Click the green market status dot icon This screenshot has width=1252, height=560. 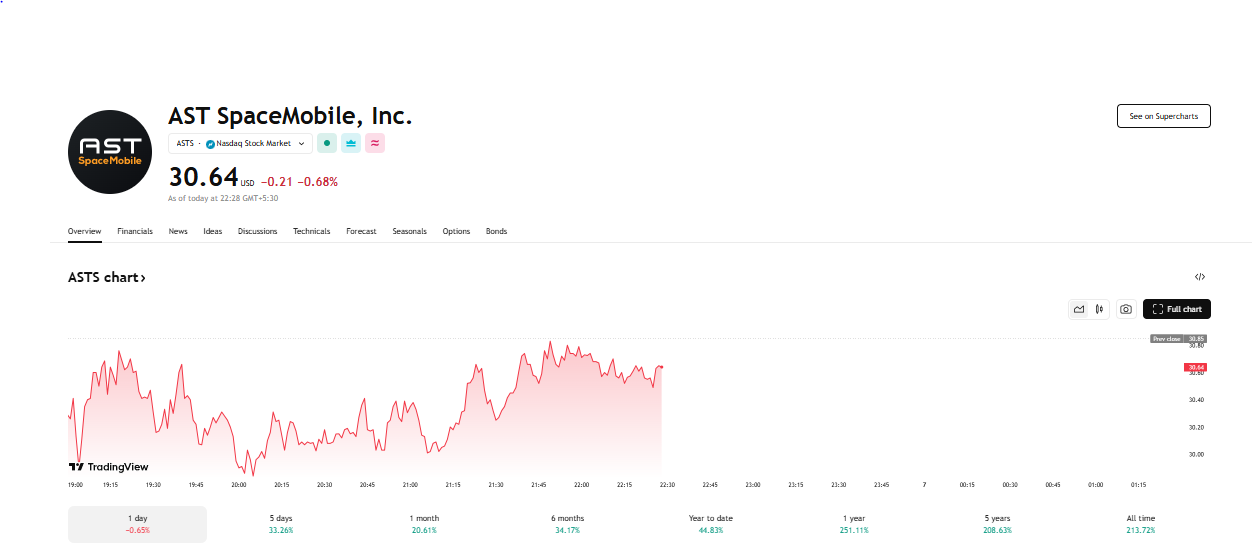pyautogui.click(x=327, y=143)
